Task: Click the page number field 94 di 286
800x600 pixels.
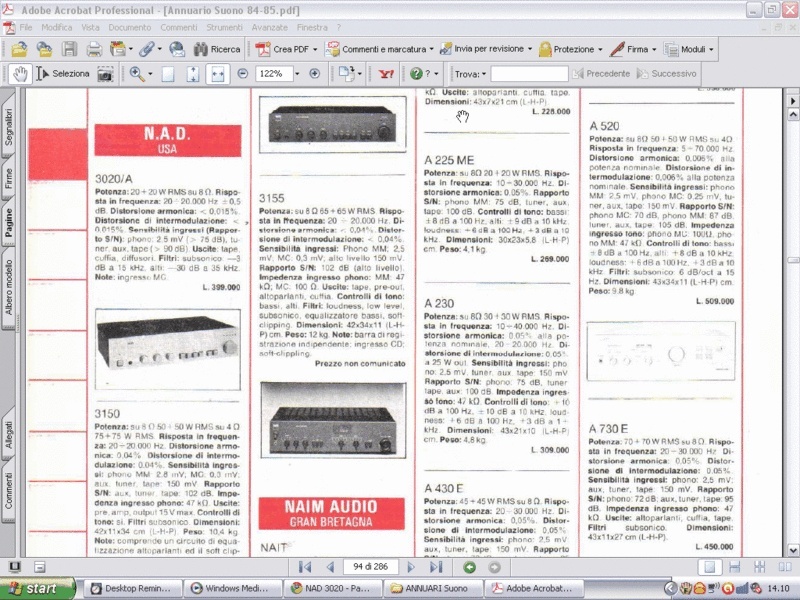Action: [370, 567]
